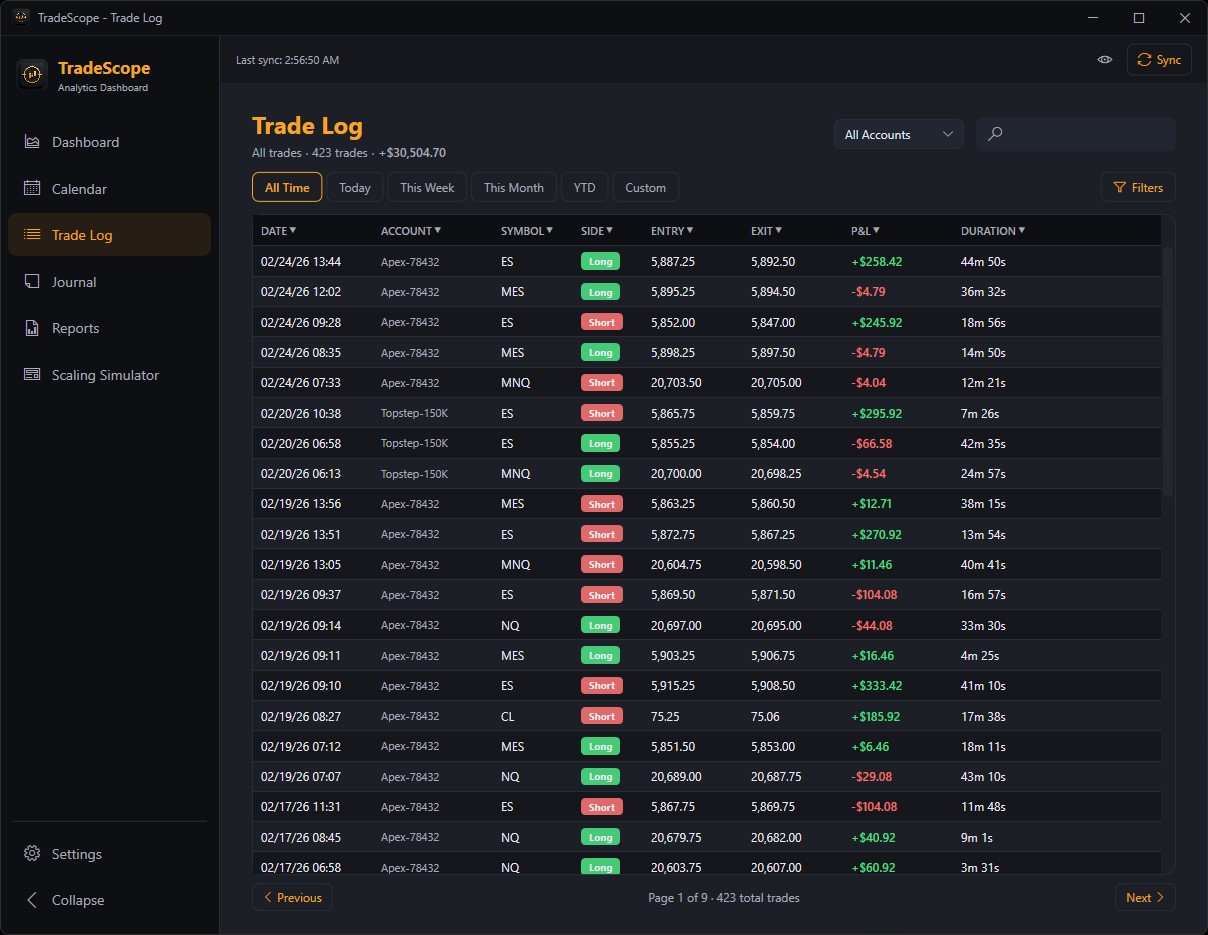Open the Reports section
The height and width of the screenshot is (935, 1208).
pos(75,328)
